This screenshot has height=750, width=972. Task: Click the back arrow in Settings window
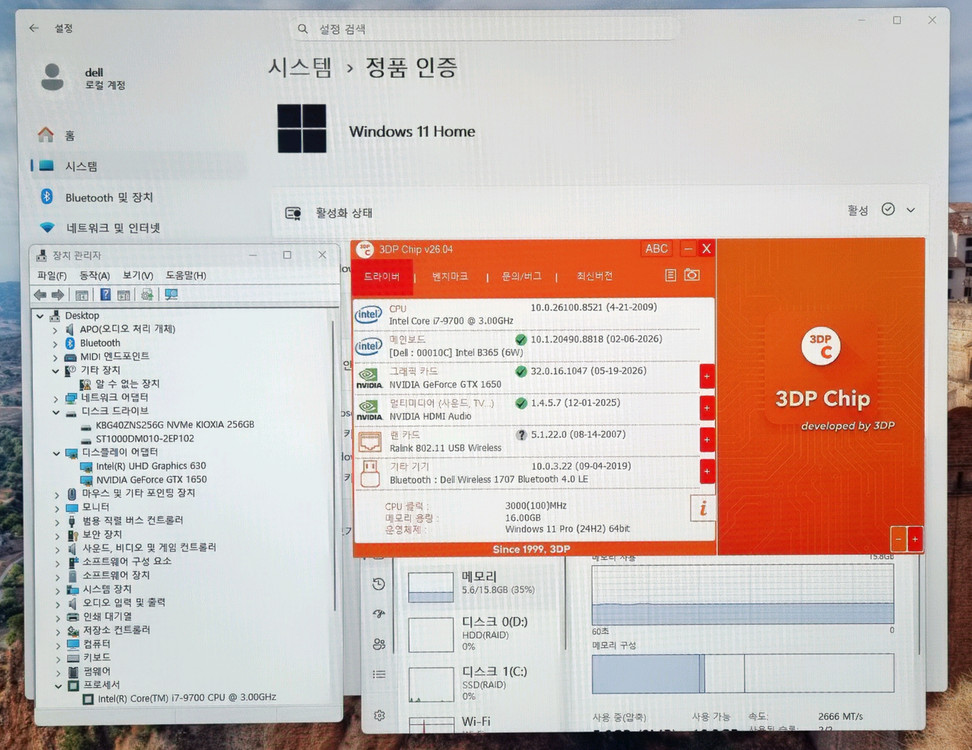point(34,28)
